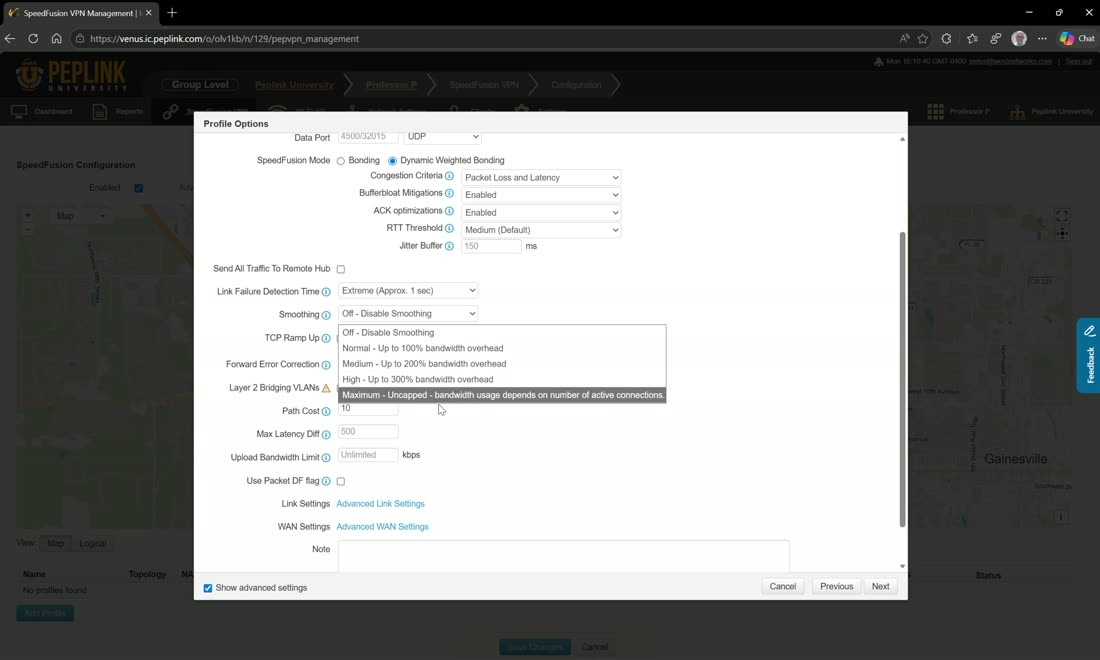Click the TCP Ramp Up info icon

pos(326,338)
